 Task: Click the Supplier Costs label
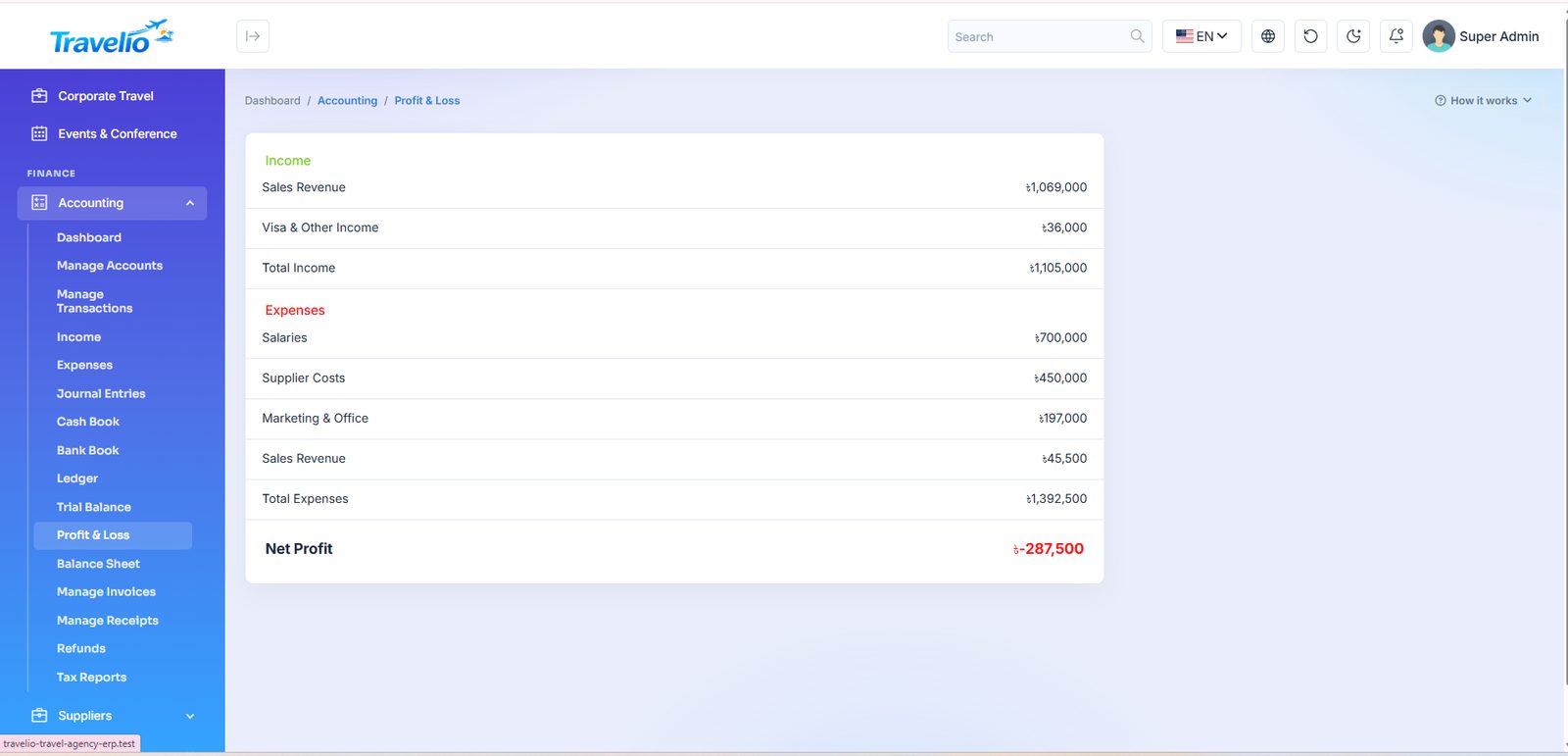point(304,378)
